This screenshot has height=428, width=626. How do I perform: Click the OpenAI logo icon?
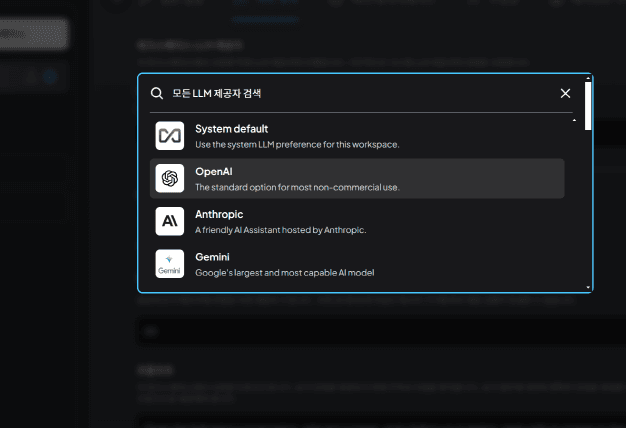click(170, 178)
